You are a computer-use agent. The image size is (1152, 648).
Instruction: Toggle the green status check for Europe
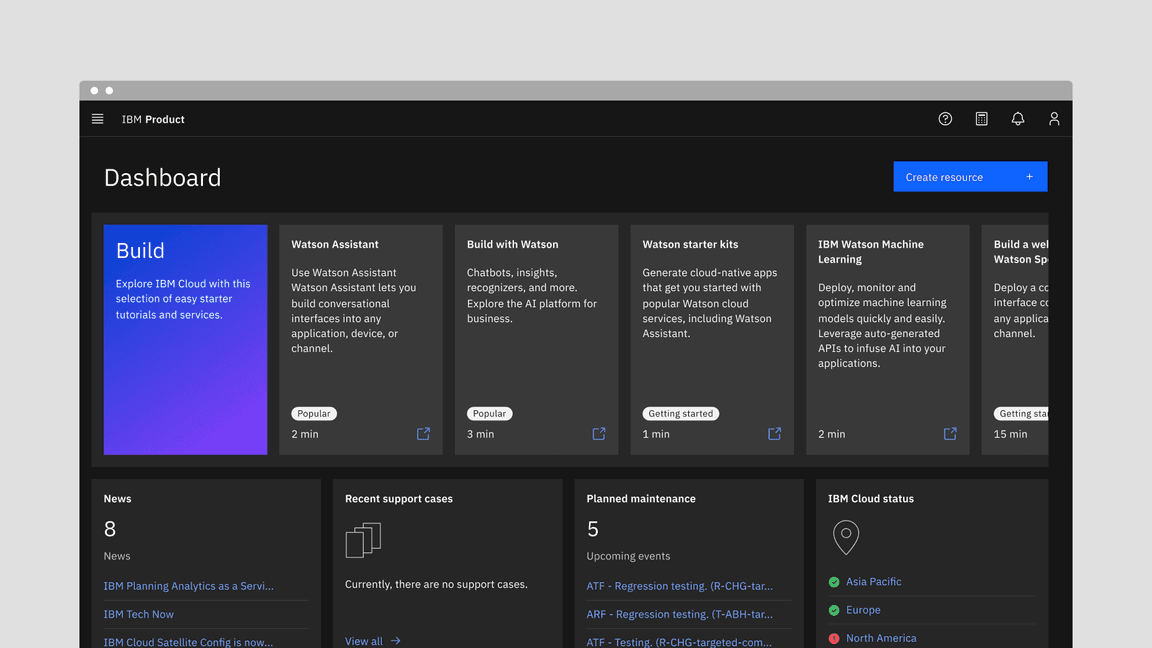[834, 609]
